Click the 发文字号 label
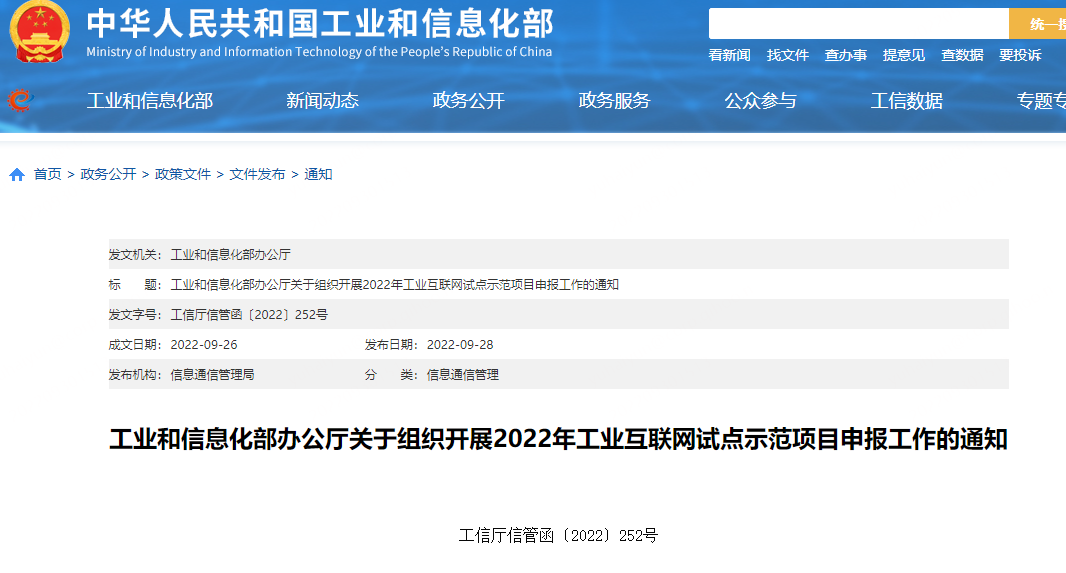The width and height of the screenshot is (1066, 573). [135, 315]
